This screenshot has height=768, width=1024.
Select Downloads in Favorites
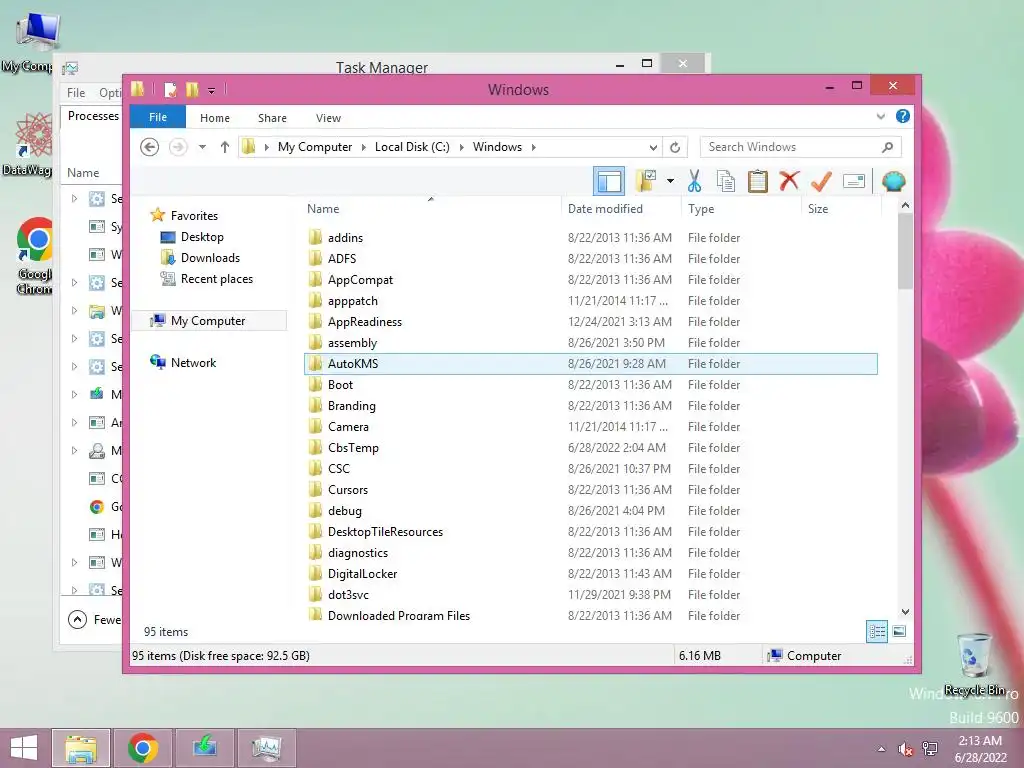point(210,258)
